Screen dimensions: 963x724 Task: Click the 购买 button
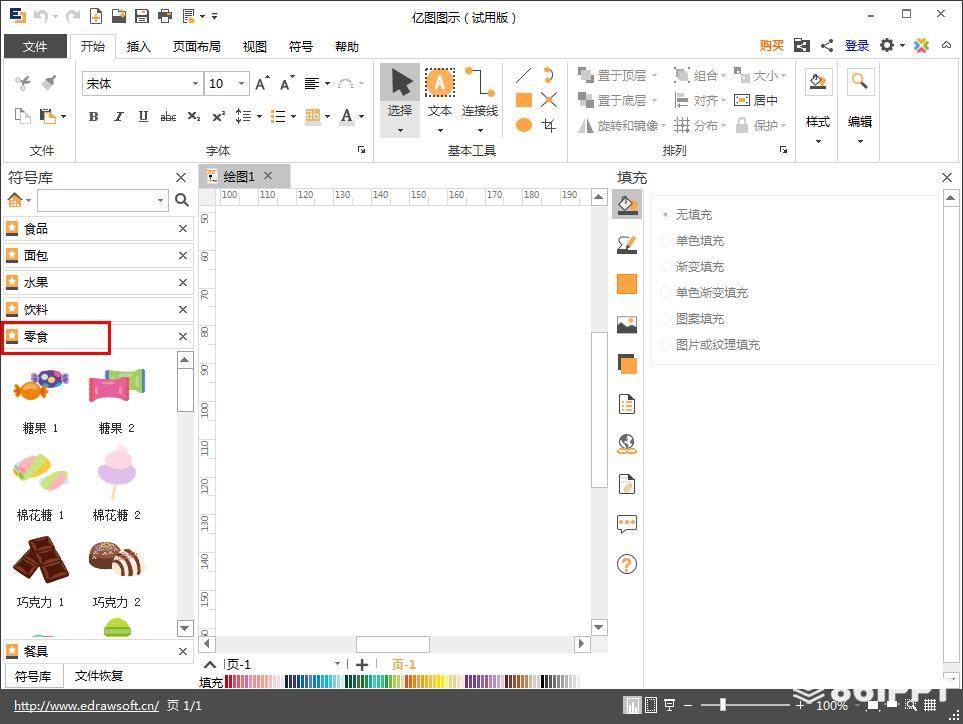click(x=771, y=45)
